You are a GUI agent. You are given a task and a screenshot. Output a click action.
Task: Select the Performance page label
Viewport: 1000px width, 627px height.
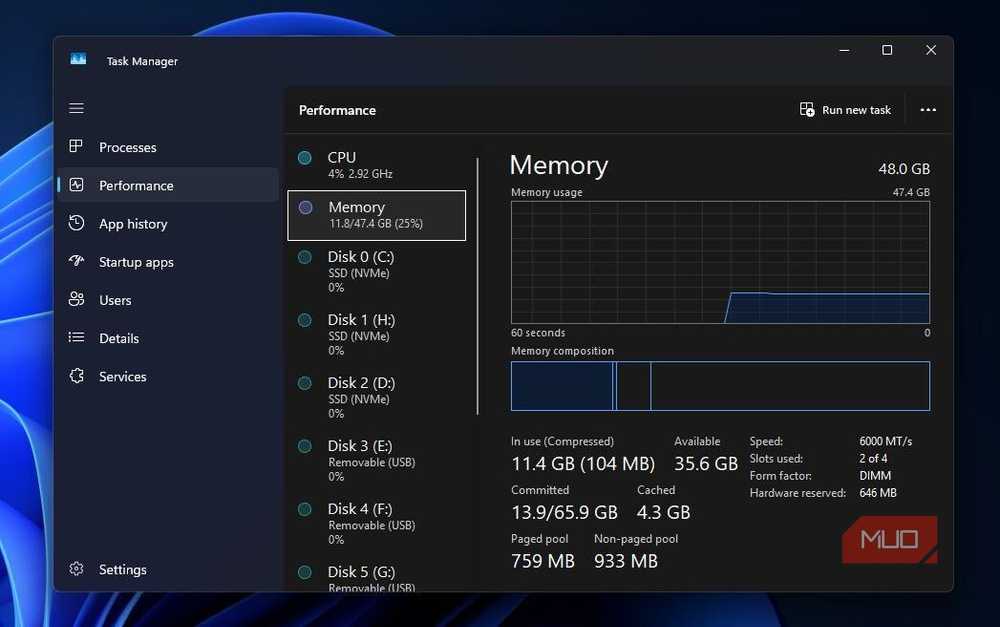[x=136, y=186]
